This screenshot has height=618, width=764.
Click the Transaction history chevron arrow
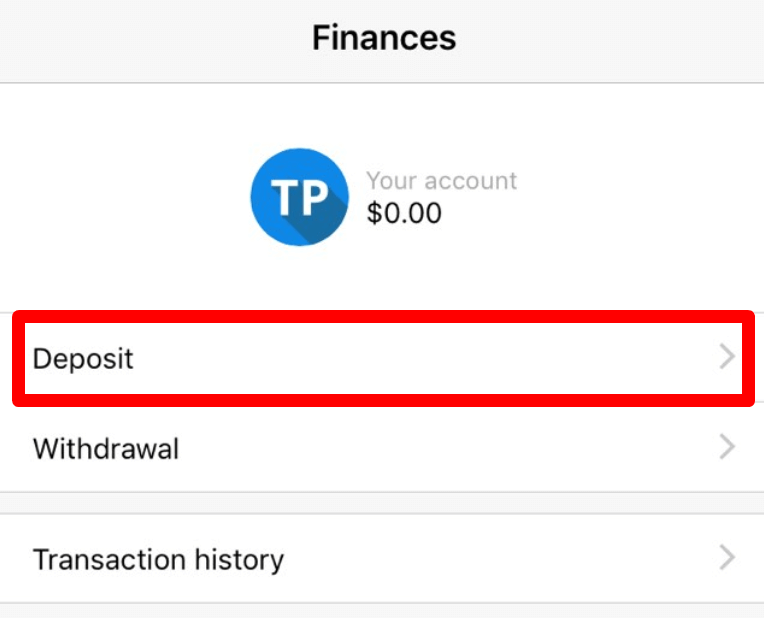[x=727, y=558]
